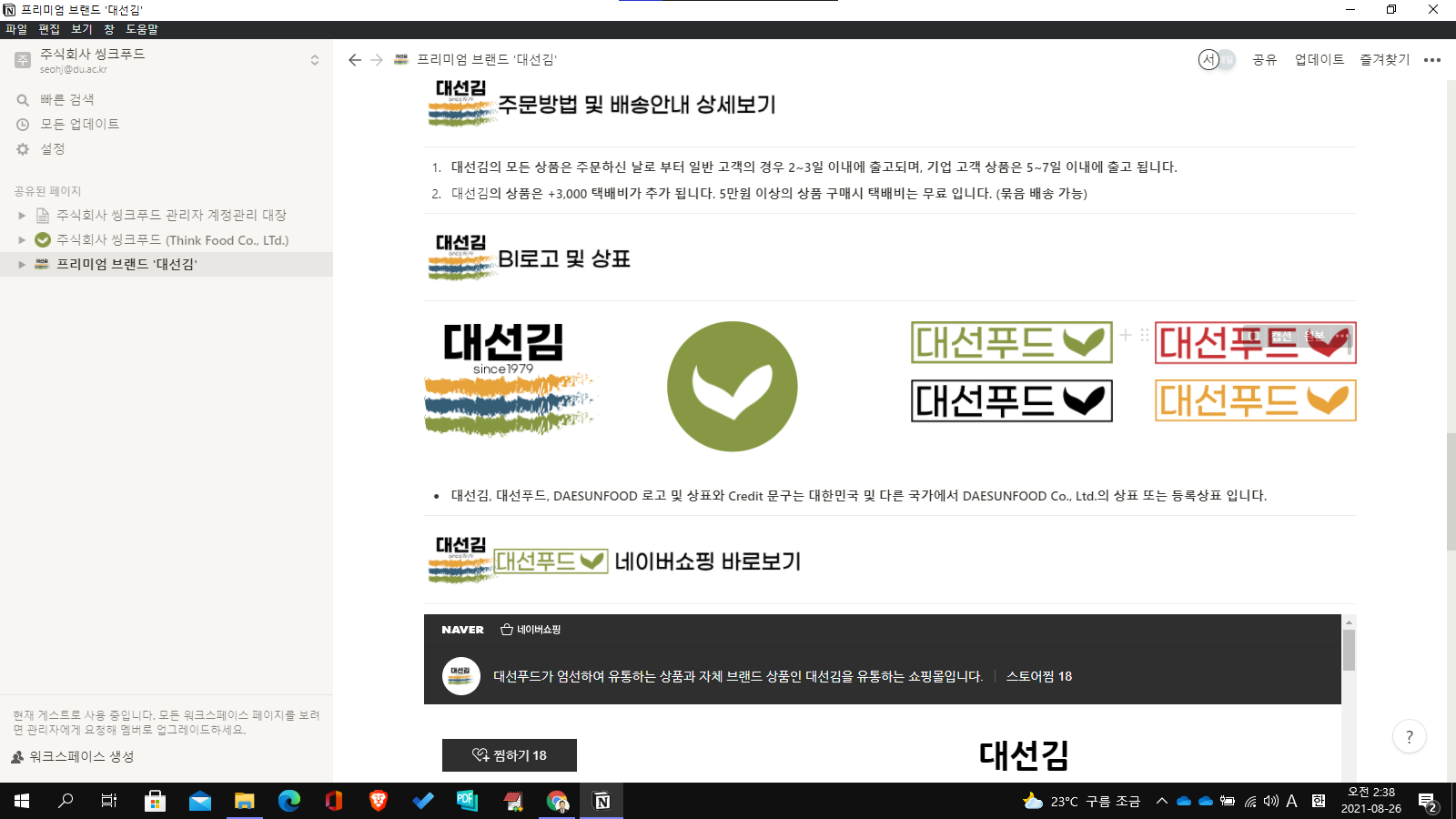Click the '서' user avatar in the top bar
The width and height of the screenshot is (1456, 819).
[x=1209, y=60]
